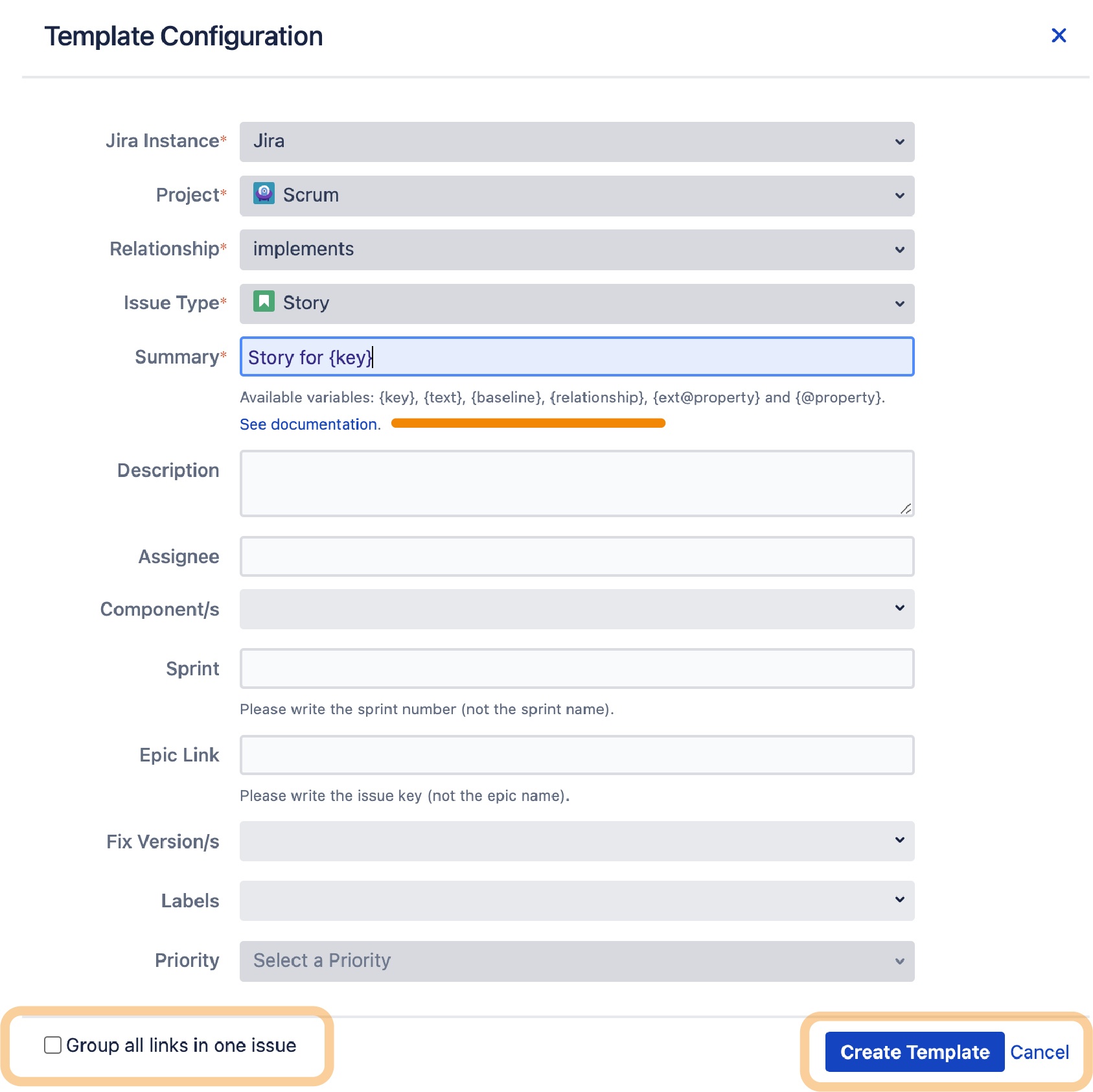
Task: Click into the Description text area
Action: pos(577,483)
